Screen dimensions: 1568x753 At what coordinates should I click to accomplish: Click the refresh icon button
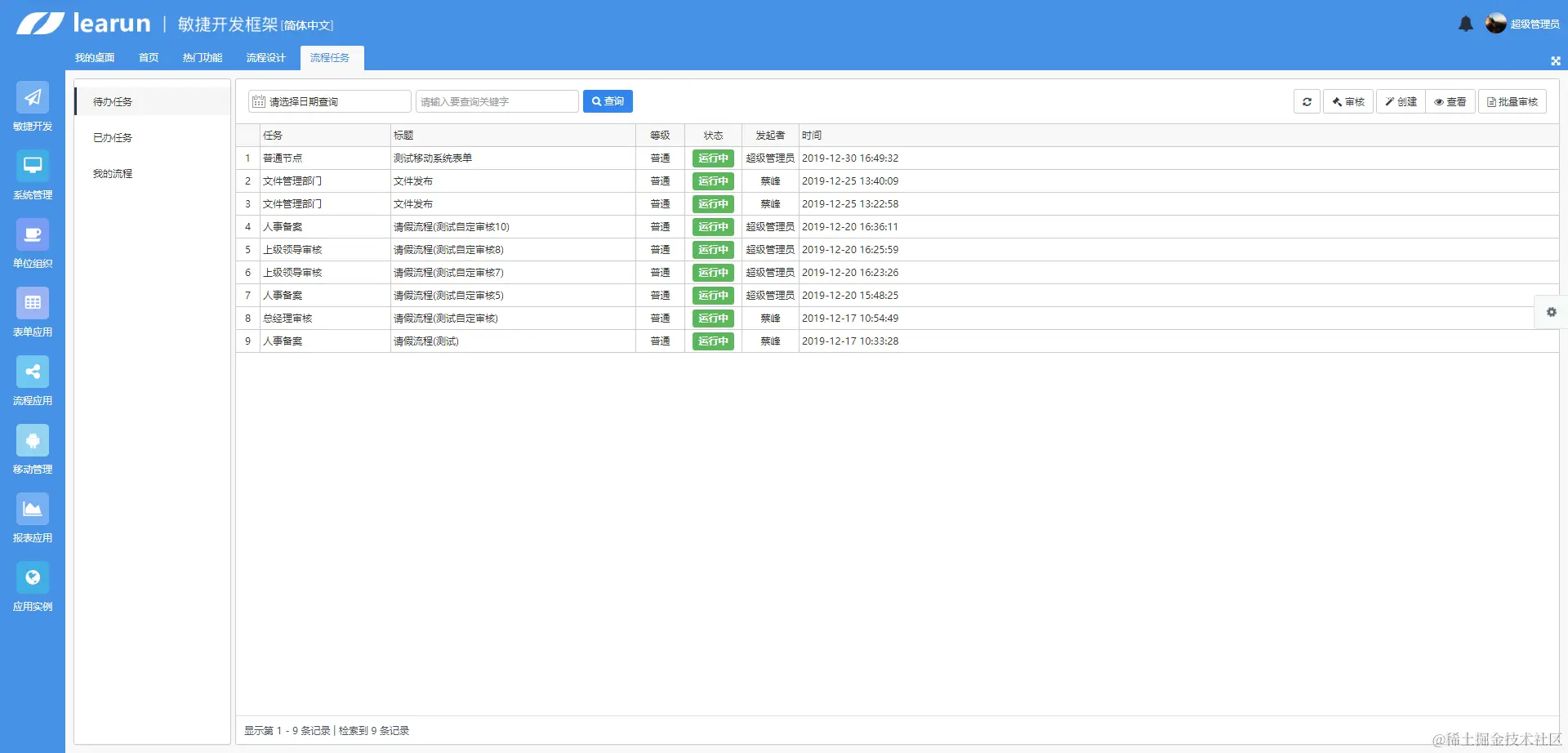[1307, 101]
